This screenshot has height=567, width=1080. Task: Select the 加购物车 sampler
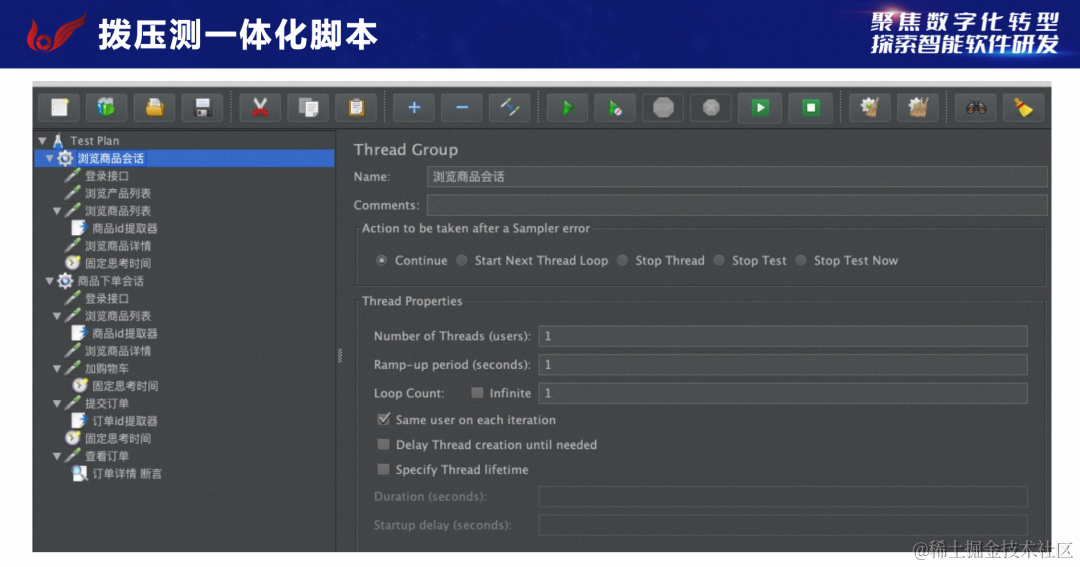107,369
